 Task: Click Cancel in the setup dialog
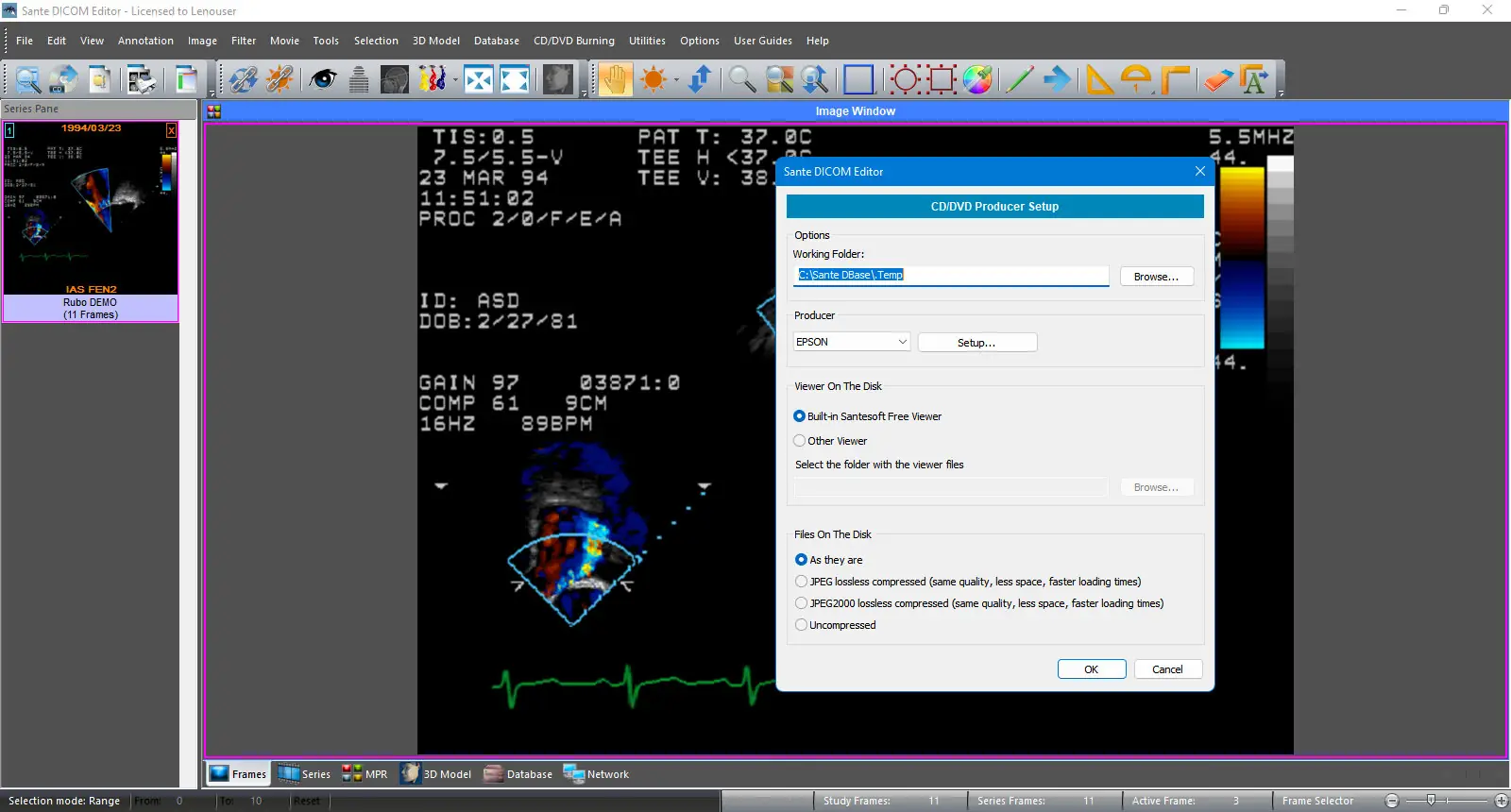pos(1168,669)
